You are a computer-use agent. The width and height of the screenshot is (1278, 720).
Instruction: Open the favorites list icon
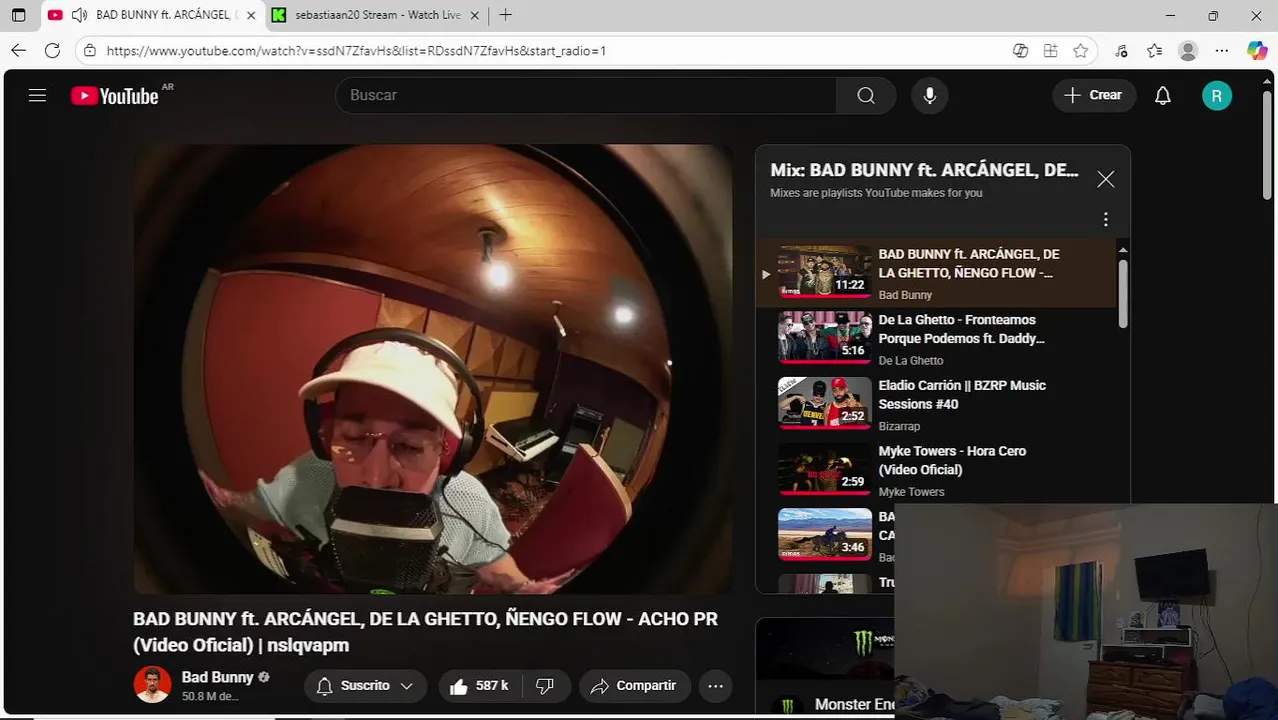1155,51
